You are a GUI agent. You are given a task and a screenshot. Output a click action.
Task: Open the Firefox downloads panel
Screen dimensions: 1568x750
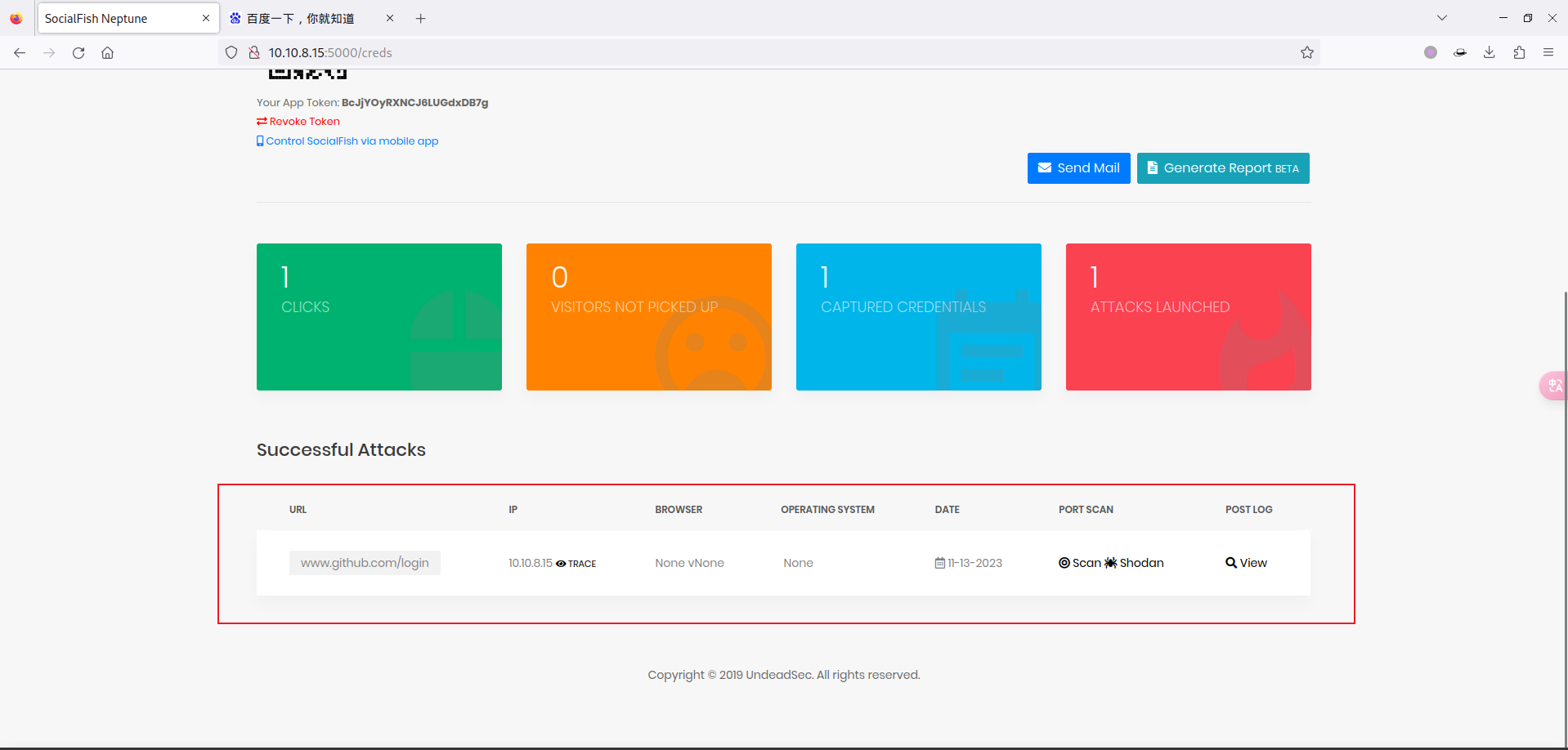click(x=1490, y=52)
